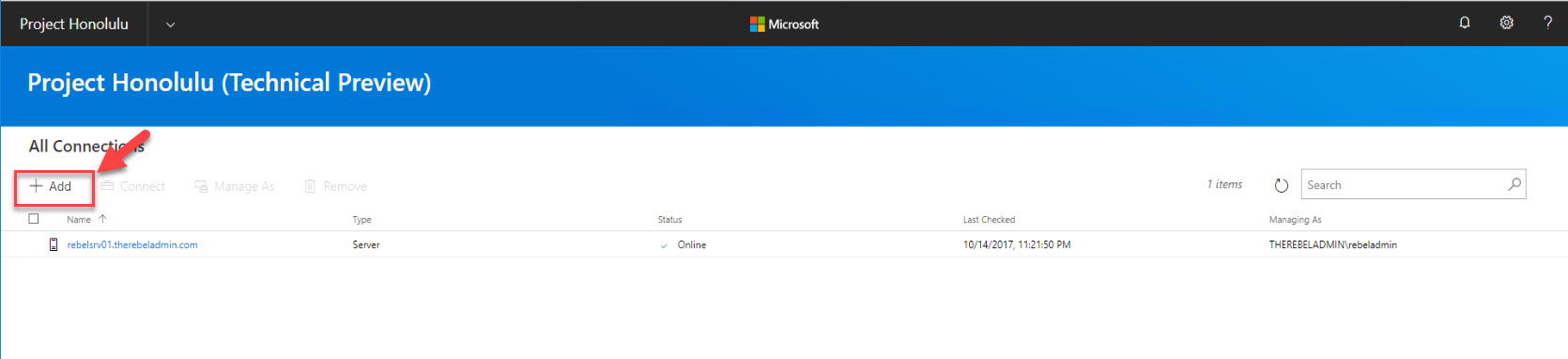Screen dimensions: 1568x359
Task: Expand the Project Honolulu dropdown chevron
Action: [x=170, y=24]
